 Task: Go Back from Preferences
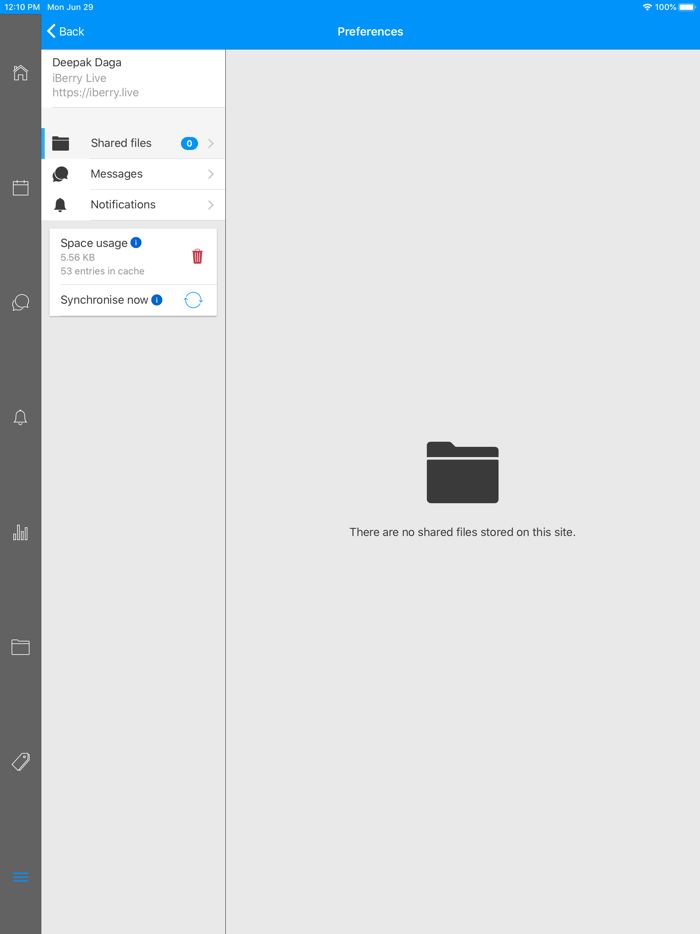click(x=66, y=32)
